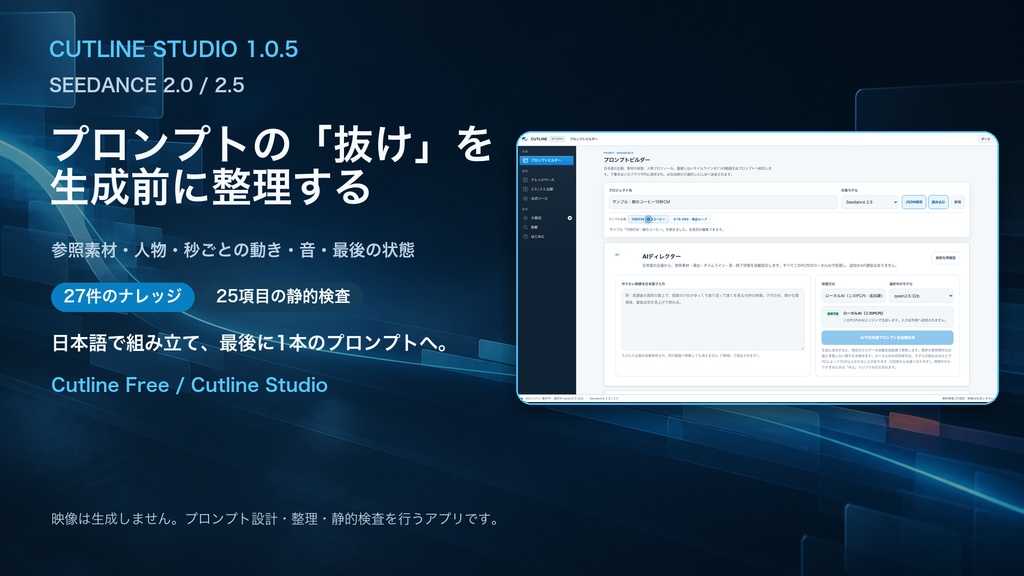This screenshot has height=576, width=1024.
Task: Click the 25項目の静的検査 pill
Action: tap(283, 296)
